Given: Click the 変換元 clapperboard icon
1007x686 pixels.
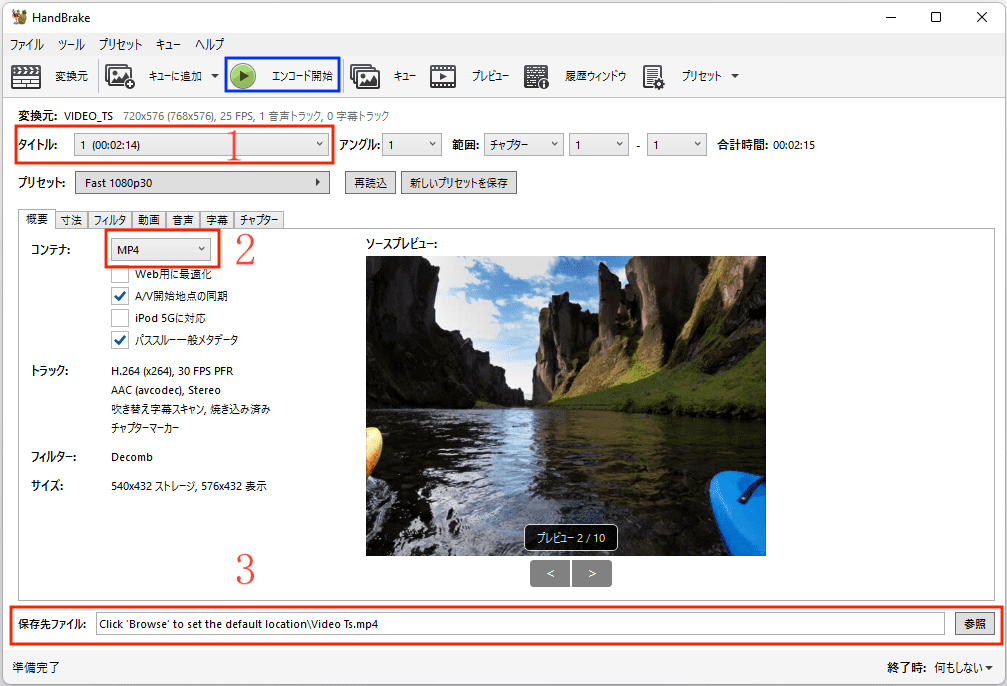Looking at the screenshot, I should tap(26, 76).
